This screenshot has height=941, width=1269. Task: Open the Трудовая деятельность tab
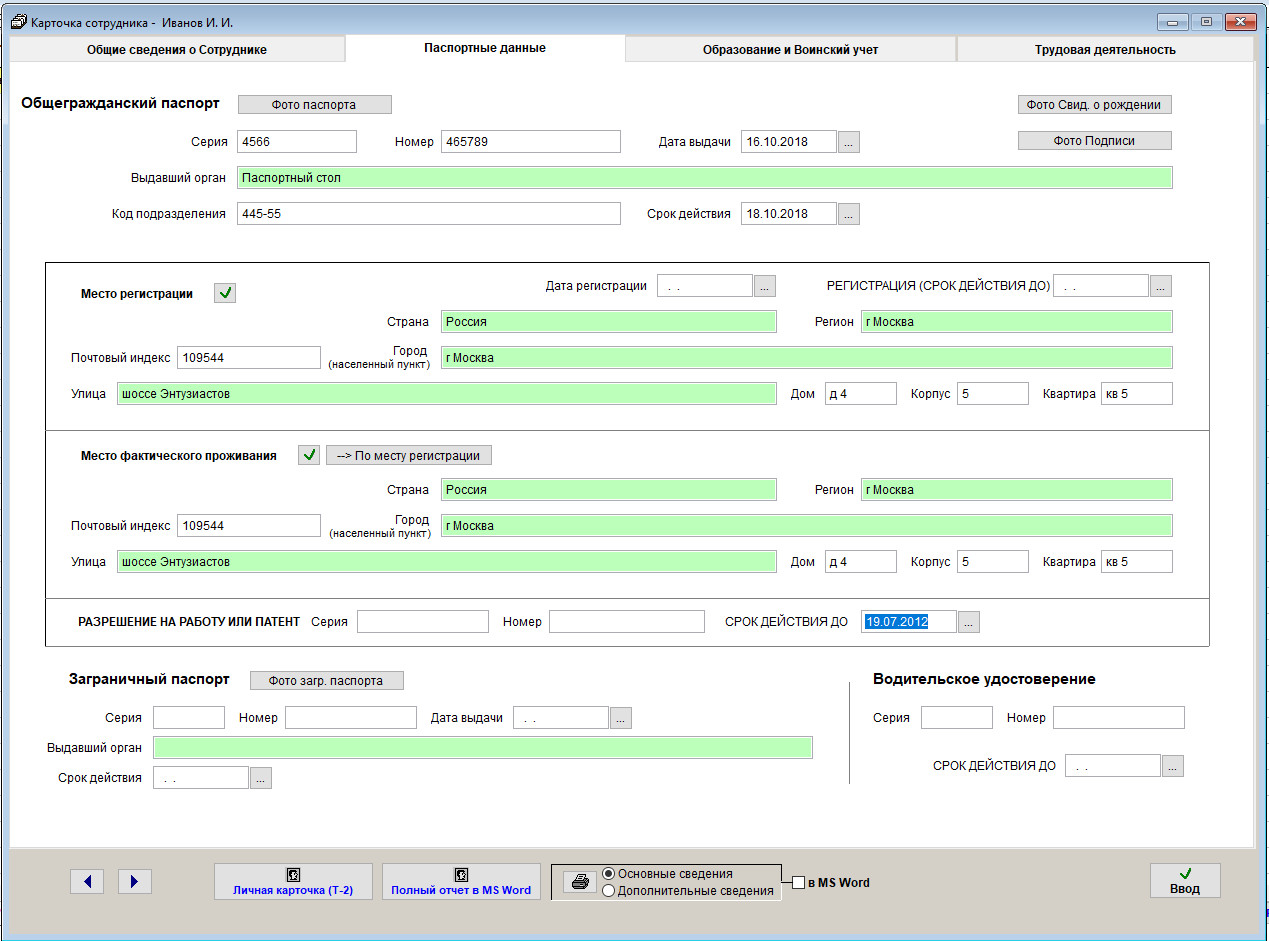click(1104, 49)
